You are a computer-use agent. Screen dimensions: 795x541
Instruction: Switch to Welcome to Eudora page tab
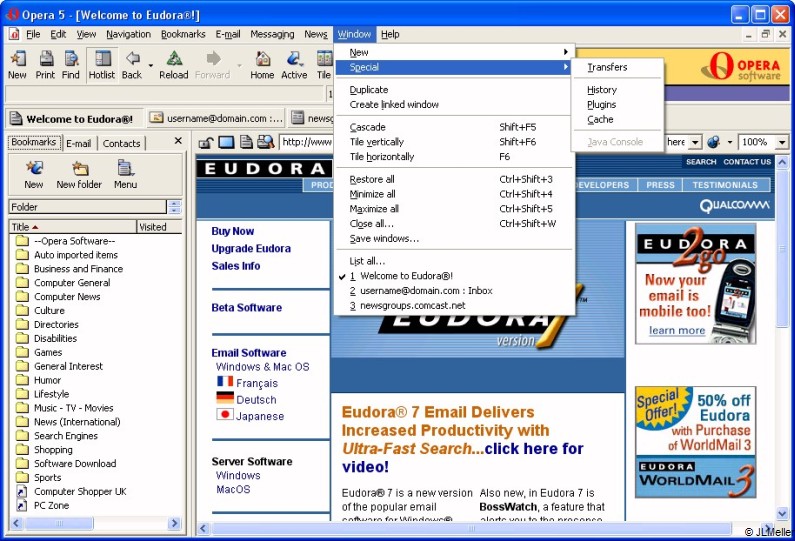[75, 119]
